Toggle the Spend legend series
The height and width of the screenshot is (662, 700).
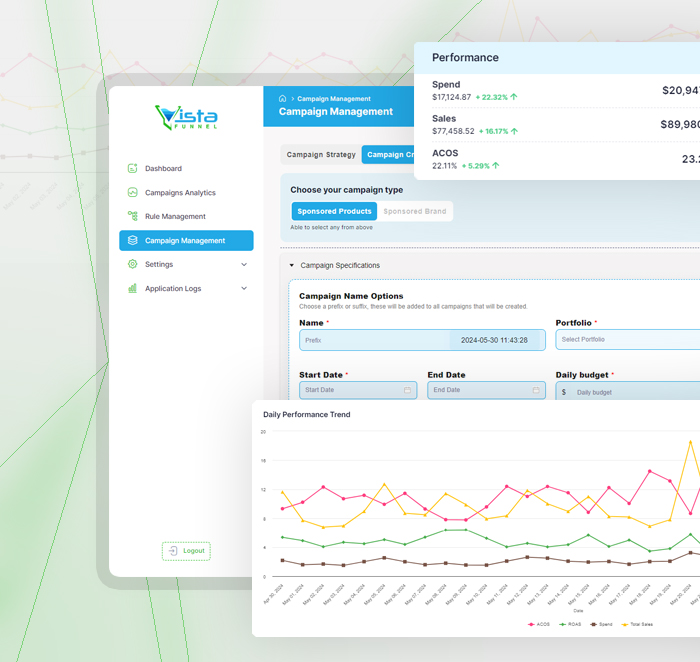pyautogui.click(x=601, y=624)
